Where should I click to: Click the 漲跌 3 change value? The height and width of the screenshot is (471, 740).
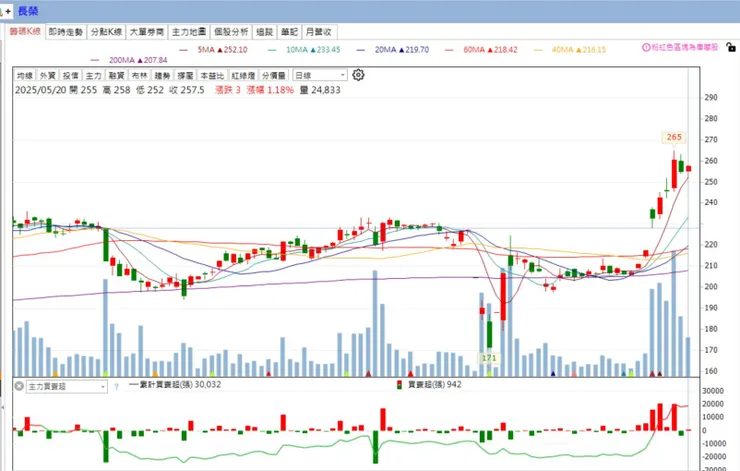tap(228, 90)
